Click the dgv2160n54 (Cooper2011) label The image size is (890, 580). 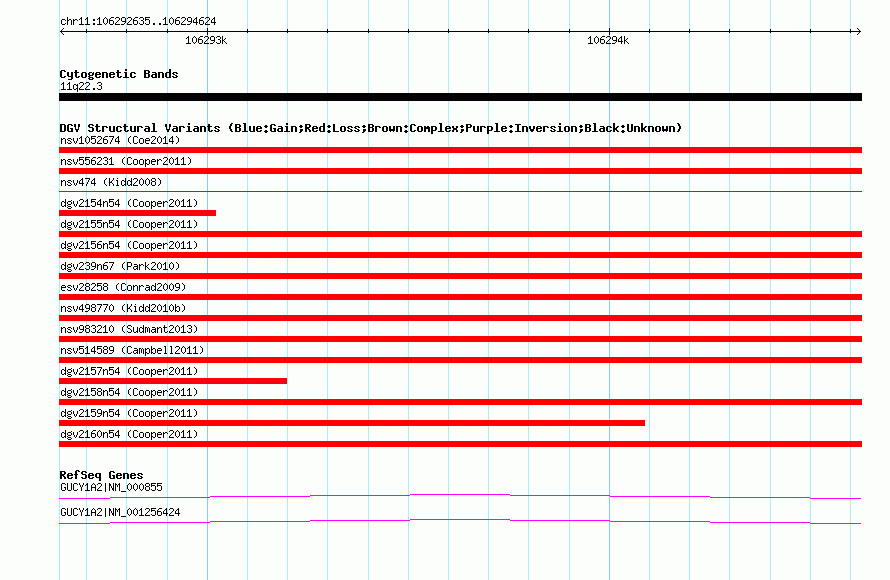(x=129, y=434)
